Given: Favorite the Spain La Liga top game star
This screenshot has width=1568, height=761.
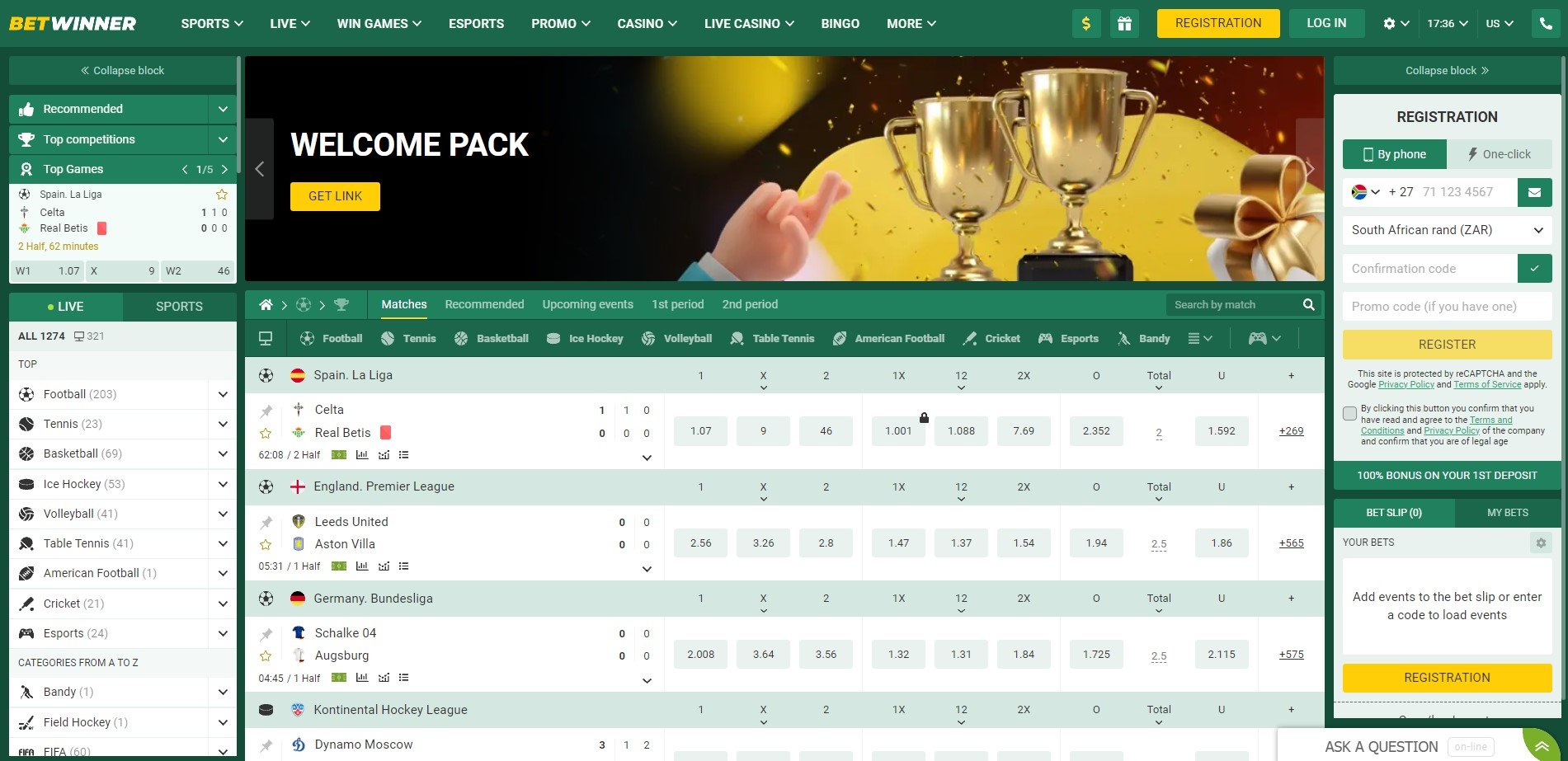Looking at the screenshot, I should (221, 195).
